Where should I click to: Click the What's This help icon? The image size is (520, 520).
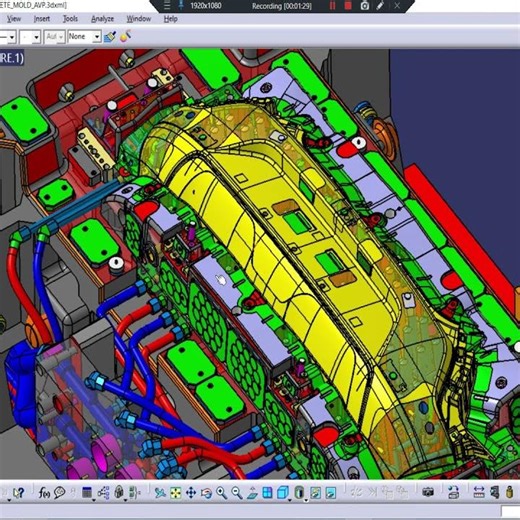click(x=18, y=493)
